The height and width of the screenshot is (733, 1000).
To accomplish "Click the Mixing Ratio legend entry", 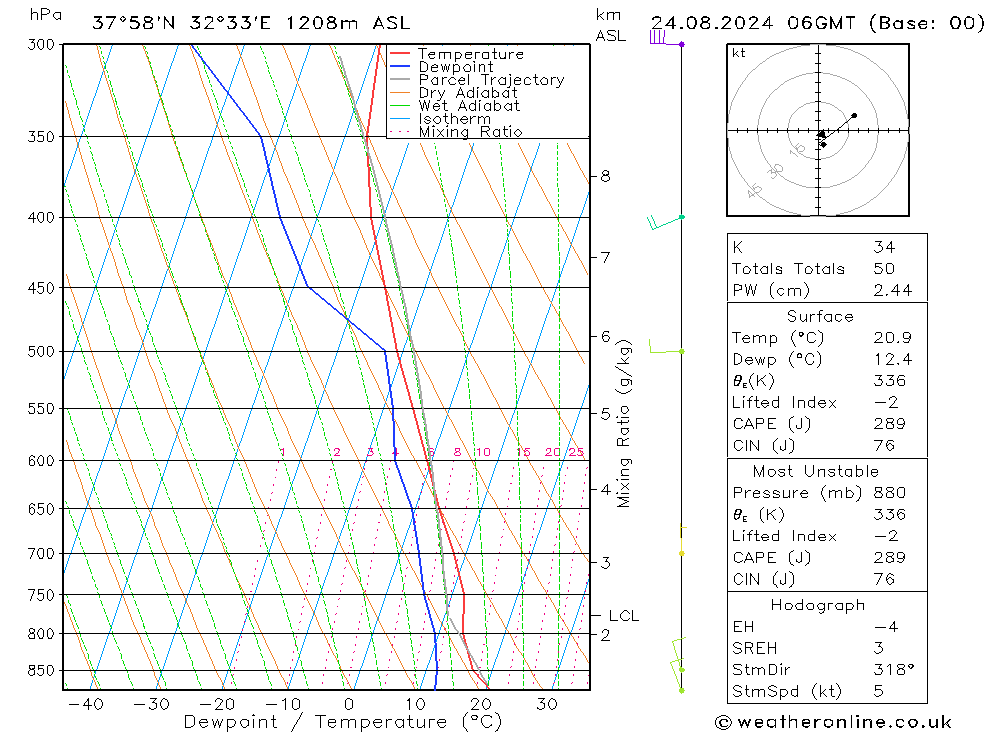I will [470, 132].
